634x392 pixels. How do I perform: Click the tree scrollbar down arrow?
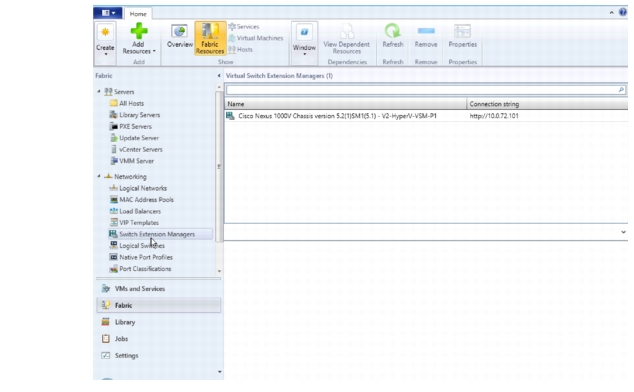219,271
